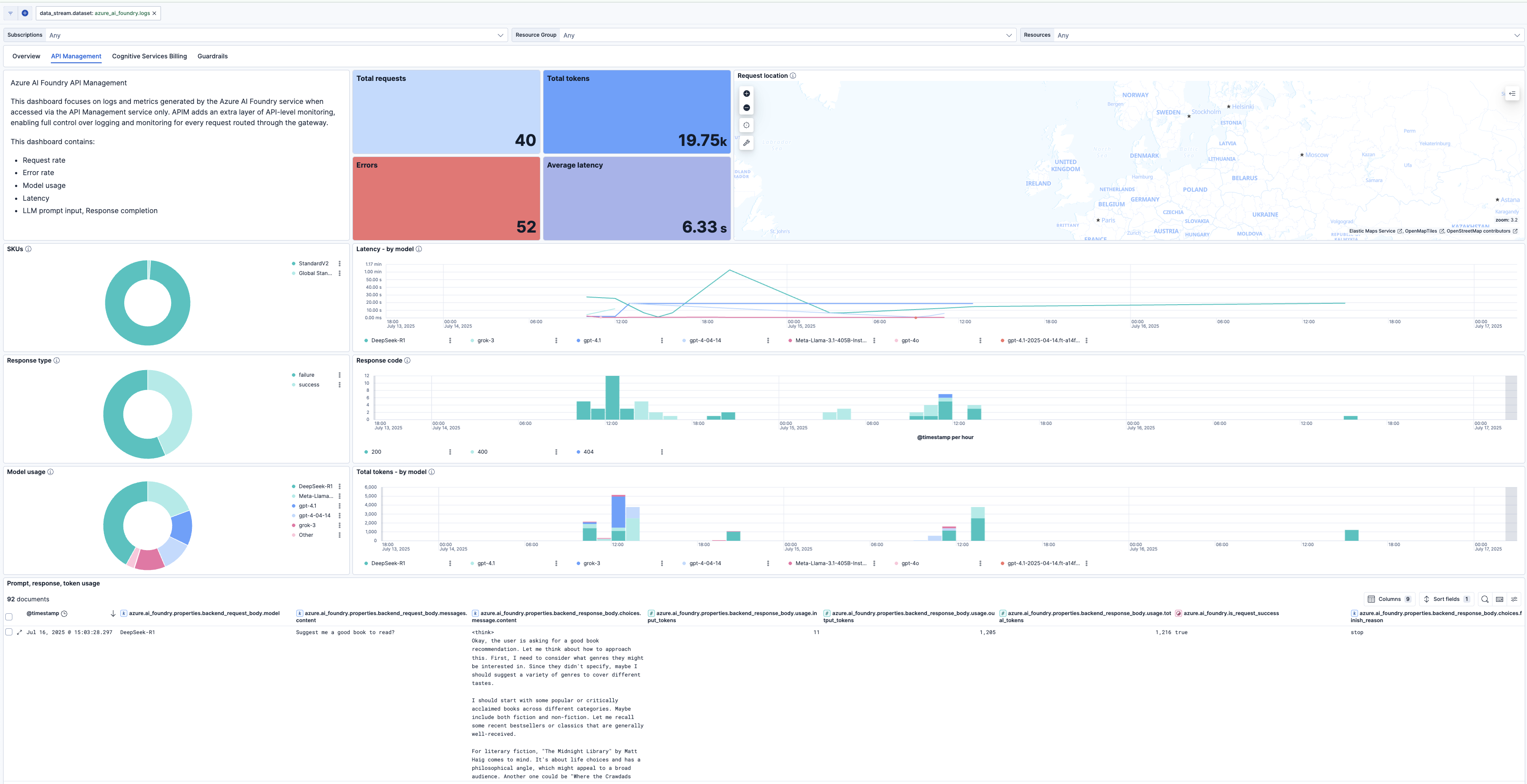Toggle the failure series in Response type legend

tap(306, 375)
